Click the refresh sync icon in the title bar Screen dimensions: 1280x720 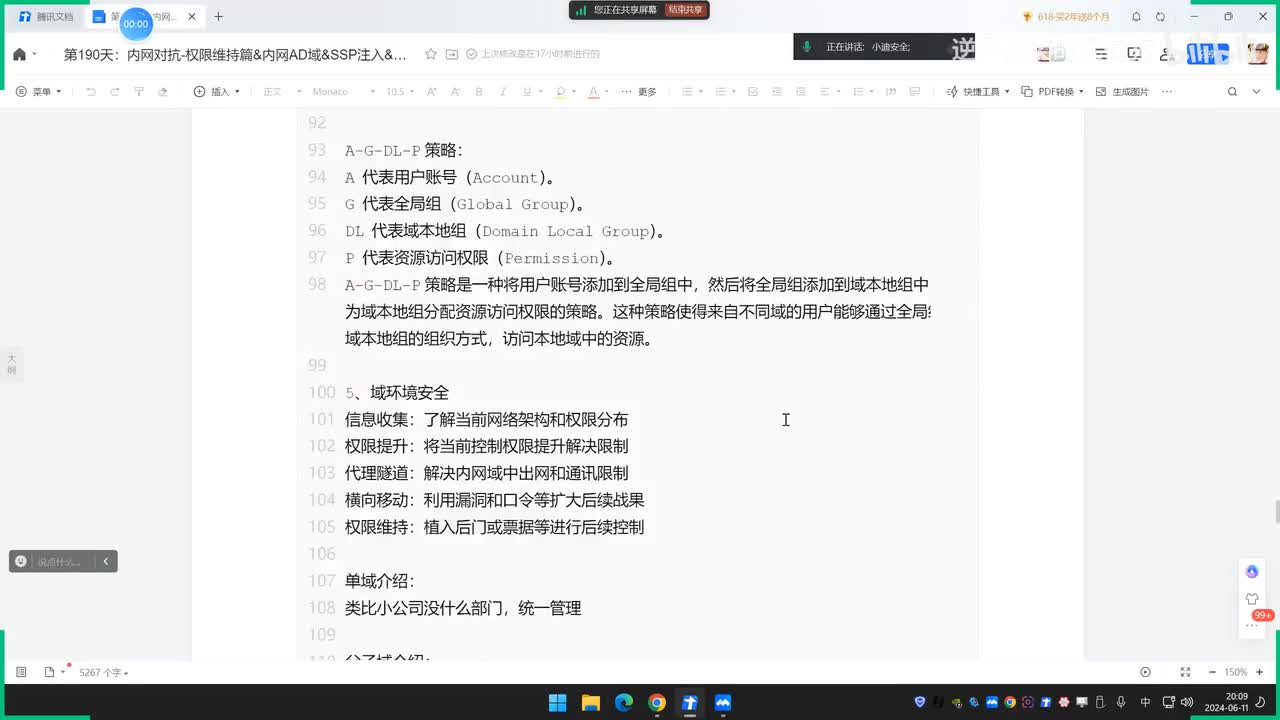tap(1160, 16)
